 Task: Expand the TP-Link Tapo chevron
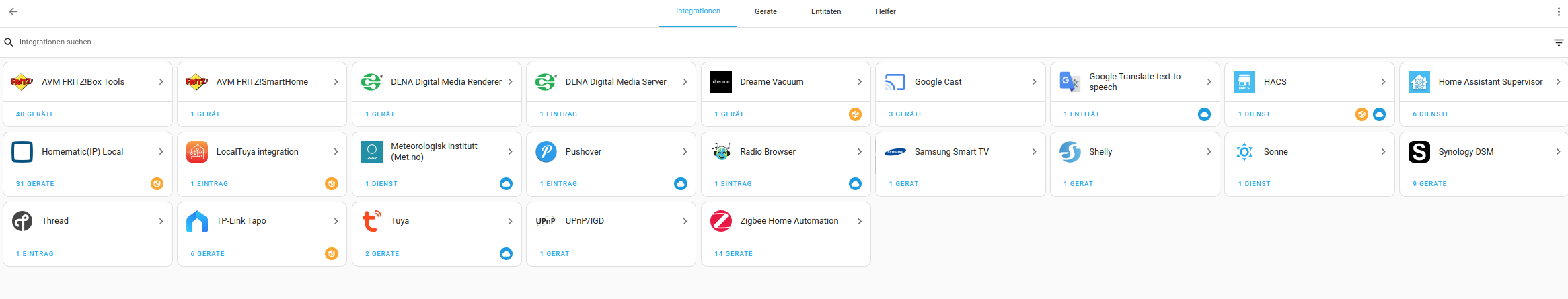pyautogui.click(x=336, y=221)
